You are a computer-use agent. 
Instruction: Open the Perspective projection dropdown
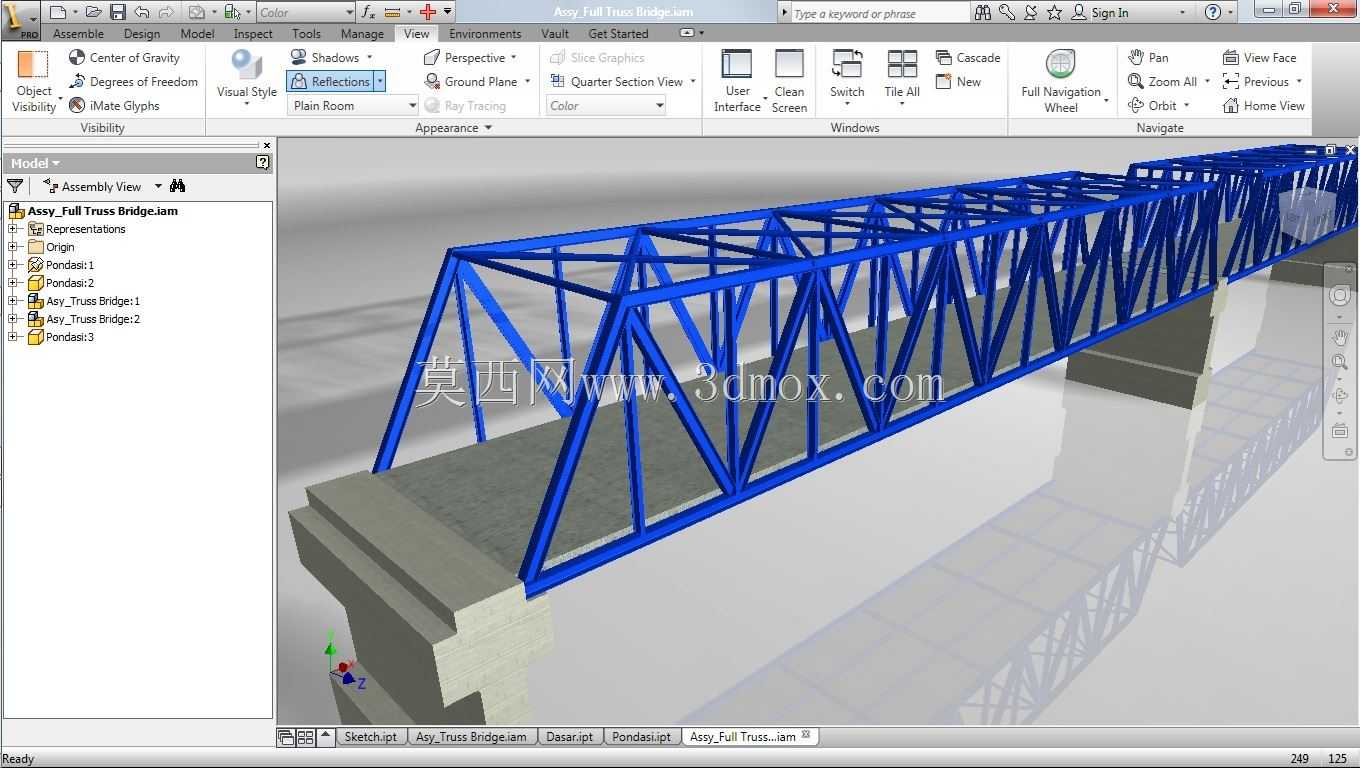(x=513, y=57)
